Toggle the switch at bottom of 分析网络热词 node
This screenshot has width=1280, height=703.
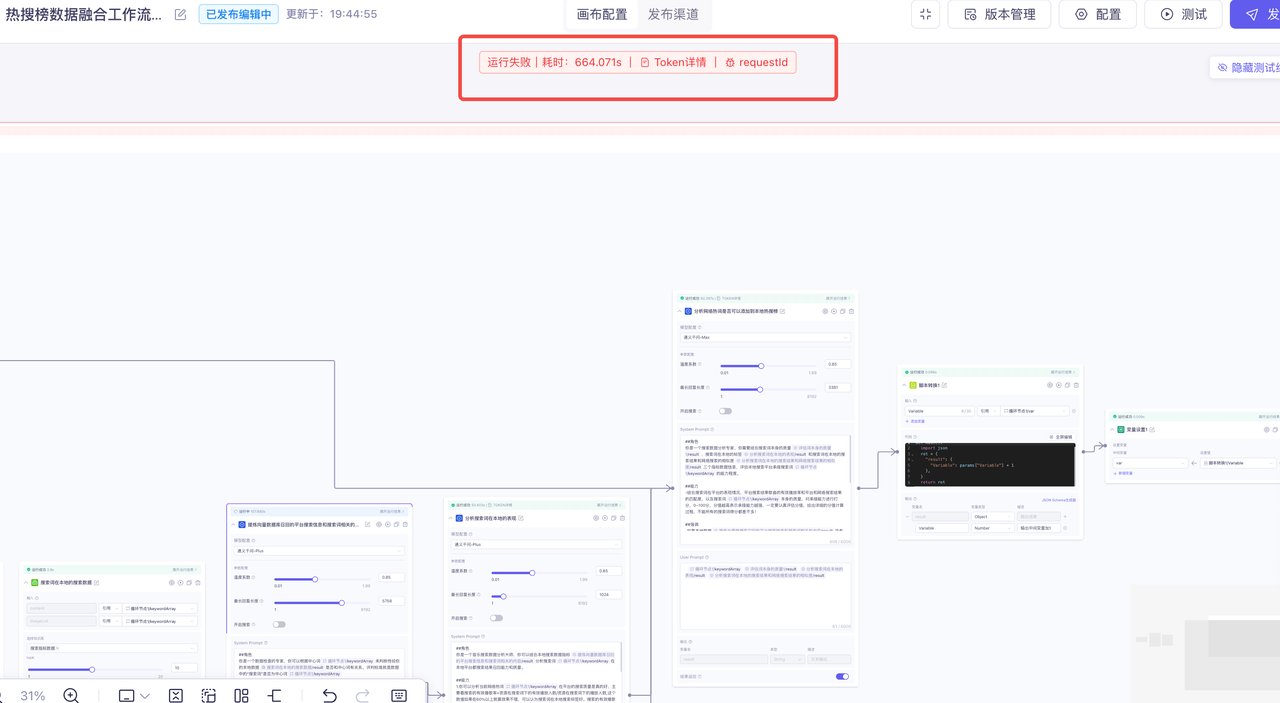pos(842,676)
